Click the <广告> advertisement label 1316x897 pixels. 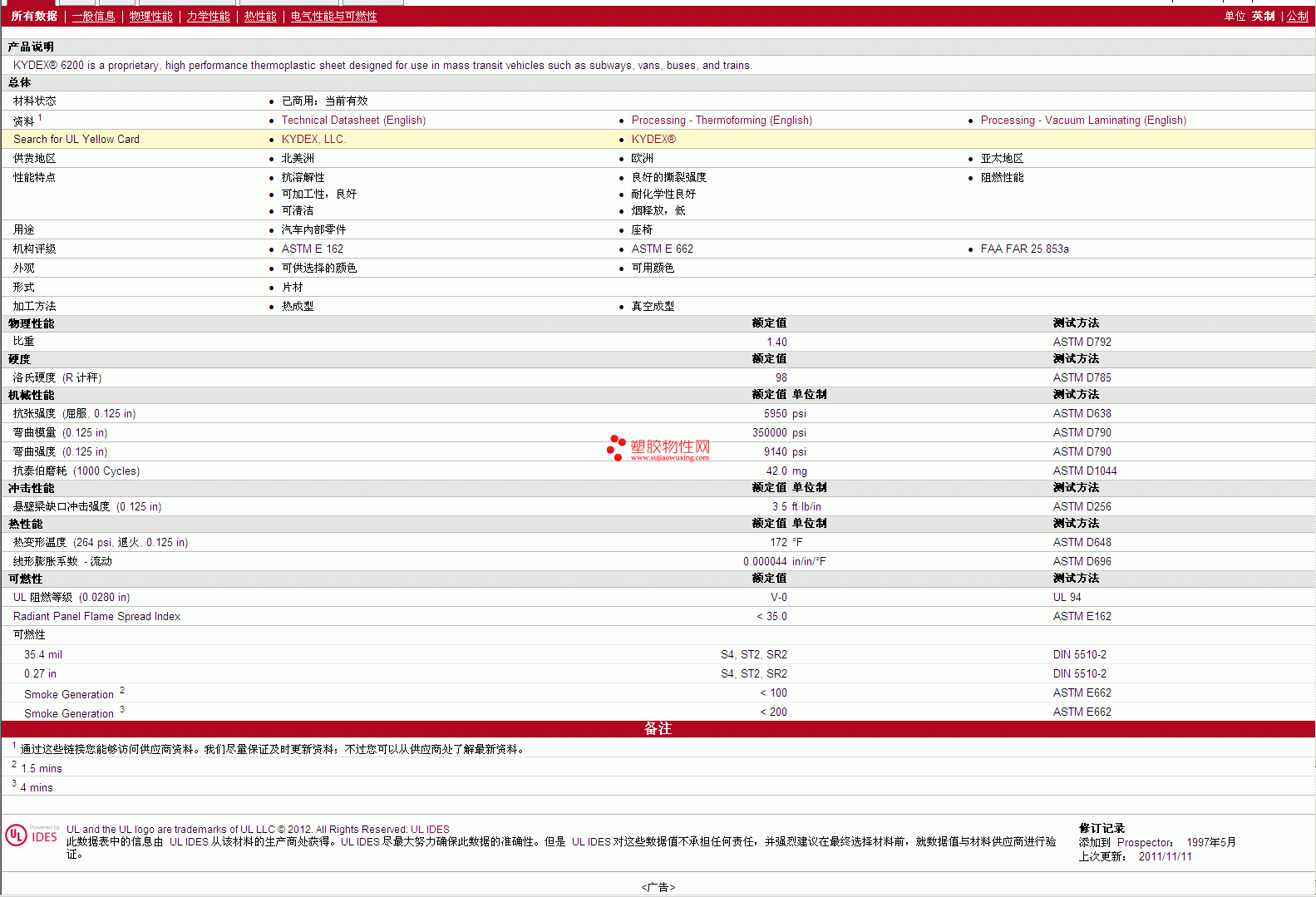[658, 888]
